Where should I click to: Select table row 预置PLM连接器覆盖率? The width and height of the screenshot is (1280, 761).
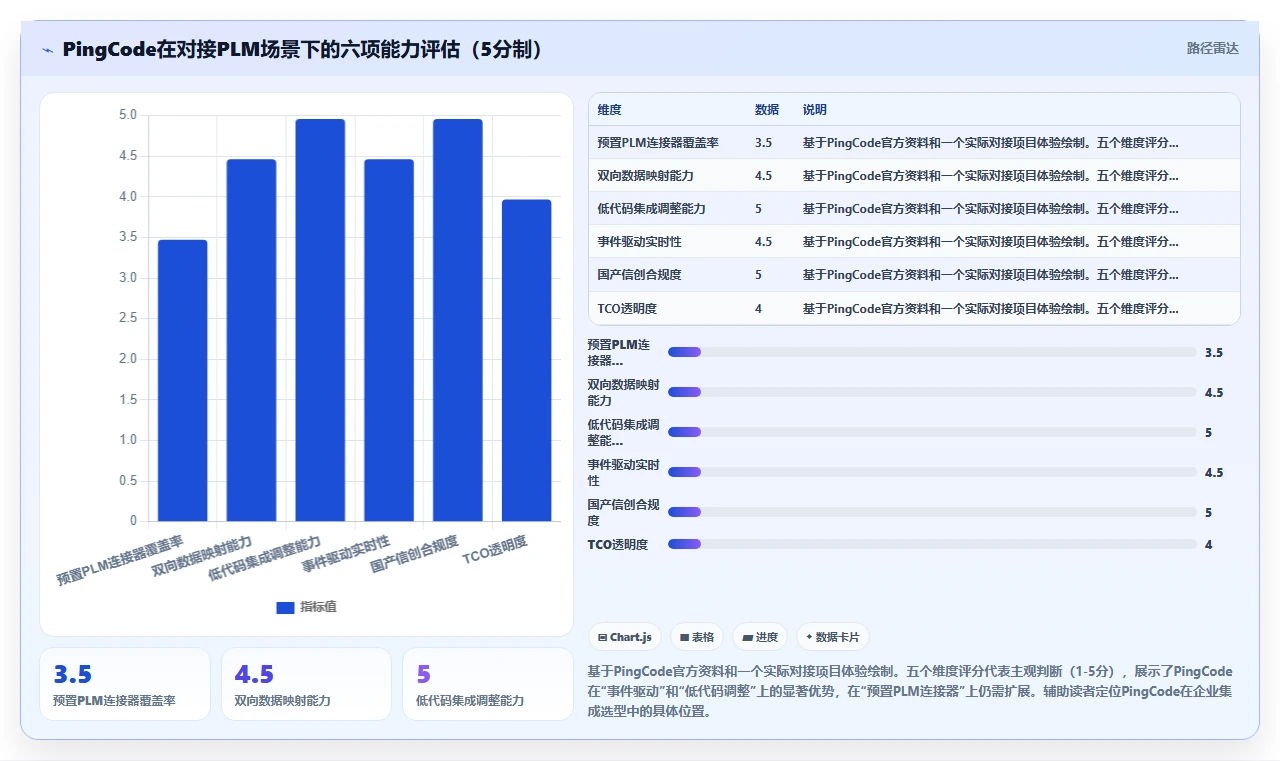[x=914, y=143]
